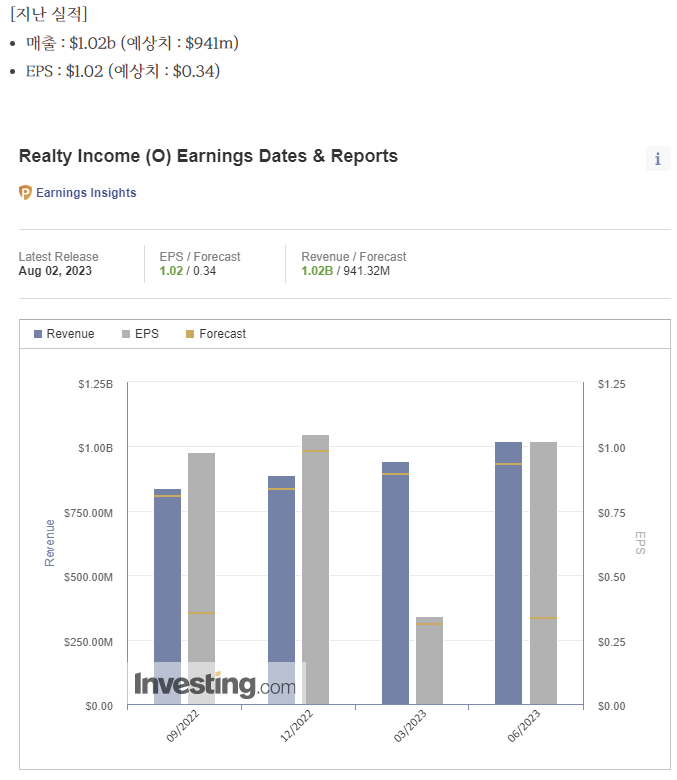Image resolution: width=677 pixels, height=780 pixels.
Task: Toggle EPS series in chart legend
Action: click(x=141, y=334)
